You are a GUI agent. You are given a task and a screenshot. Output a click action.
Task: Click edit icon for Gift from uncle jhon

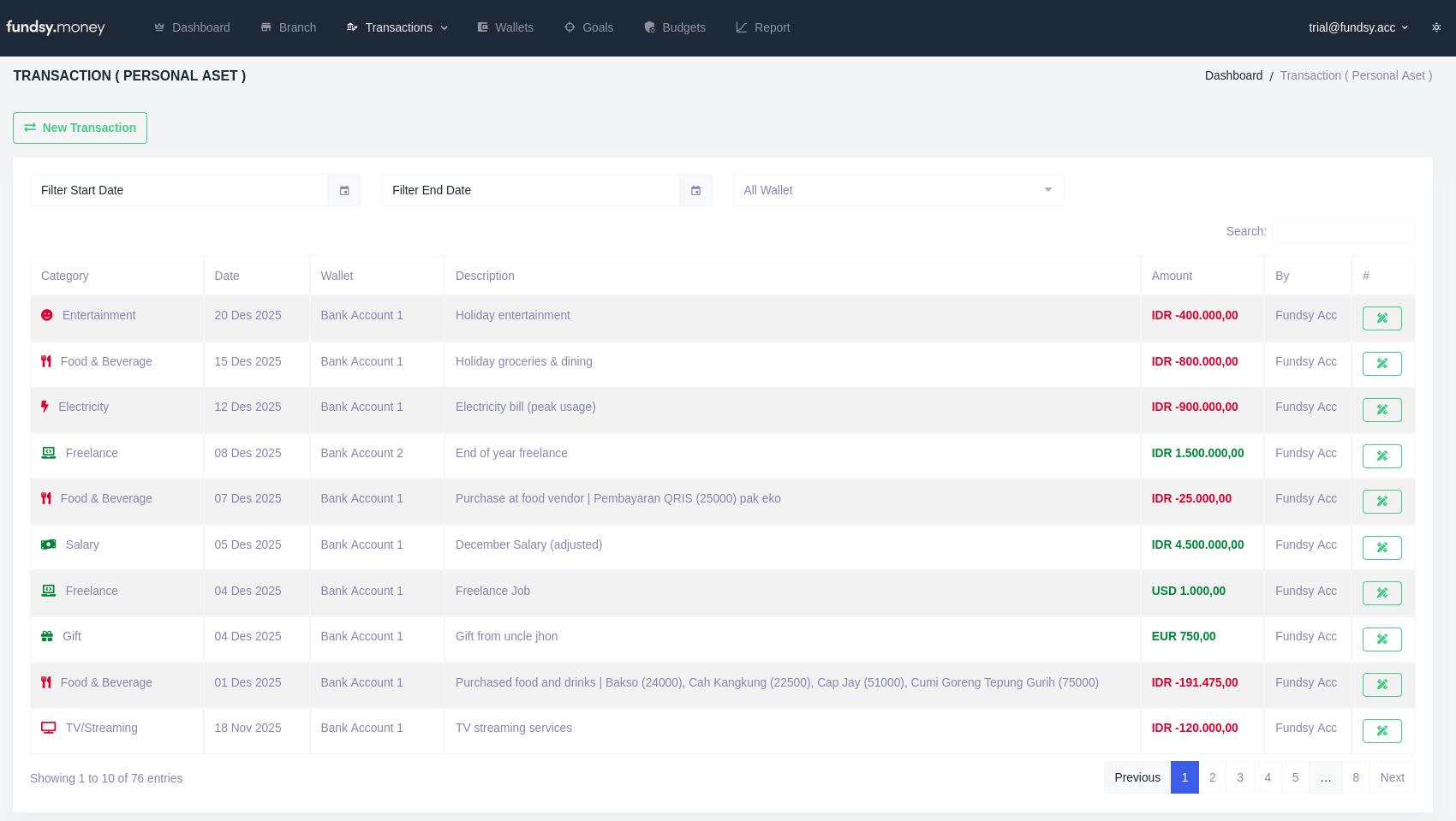pyautogui.click(x=1381, y=640)
